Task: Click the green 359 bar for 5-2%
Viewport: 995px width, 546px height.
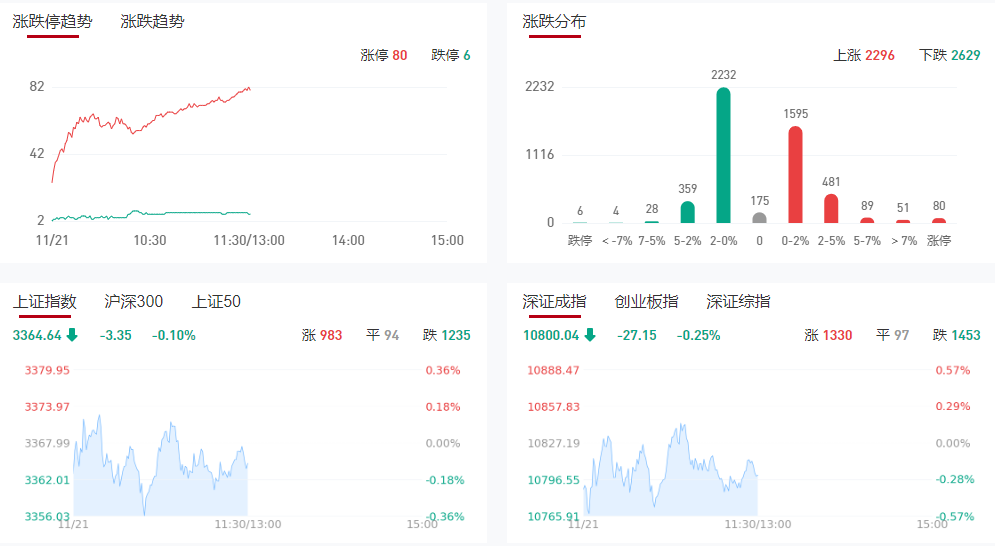Action: [x=687, y=212]
